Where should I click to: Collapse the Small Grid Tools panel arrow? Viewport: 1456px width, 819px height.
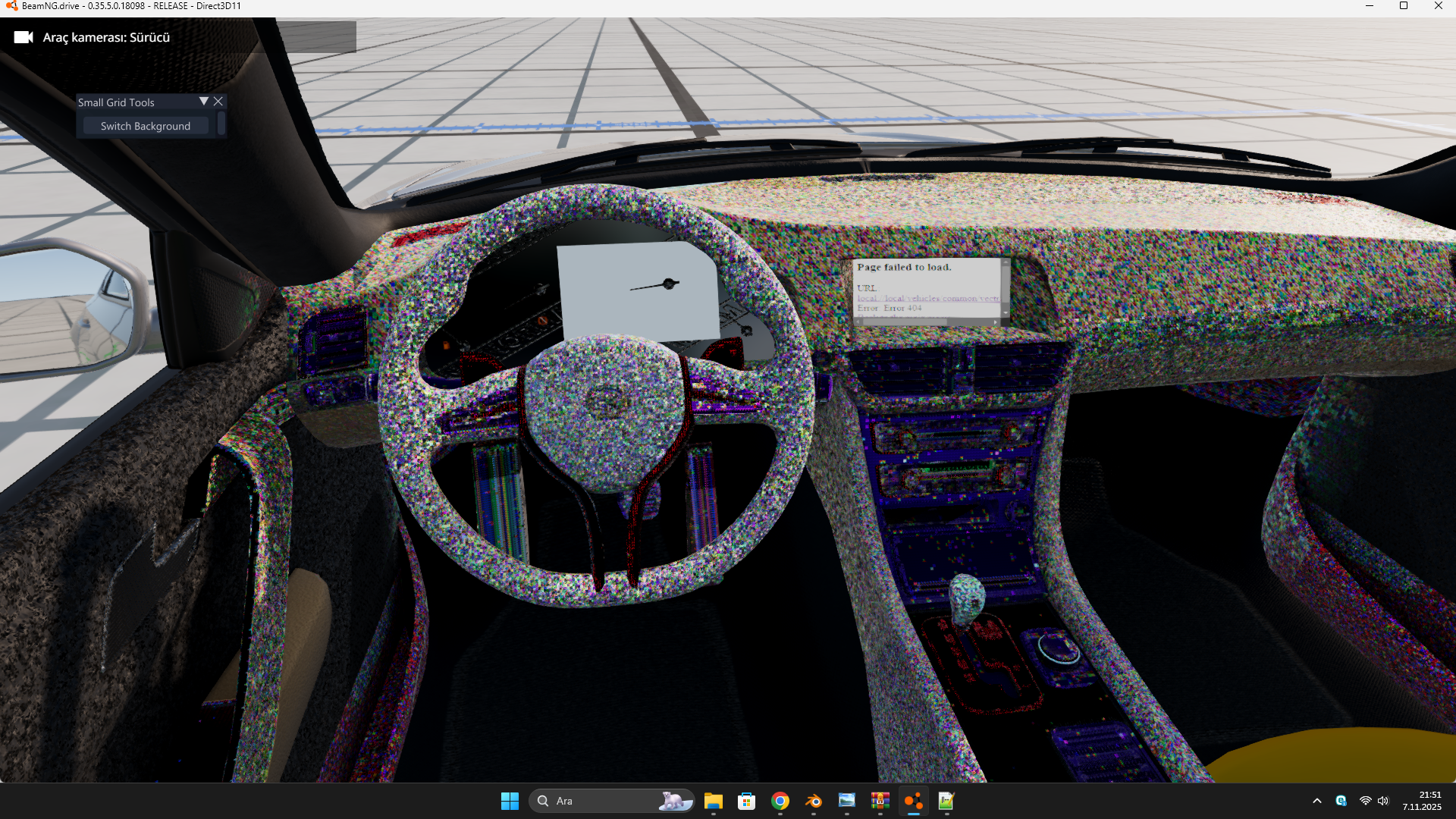pos(203,102)
